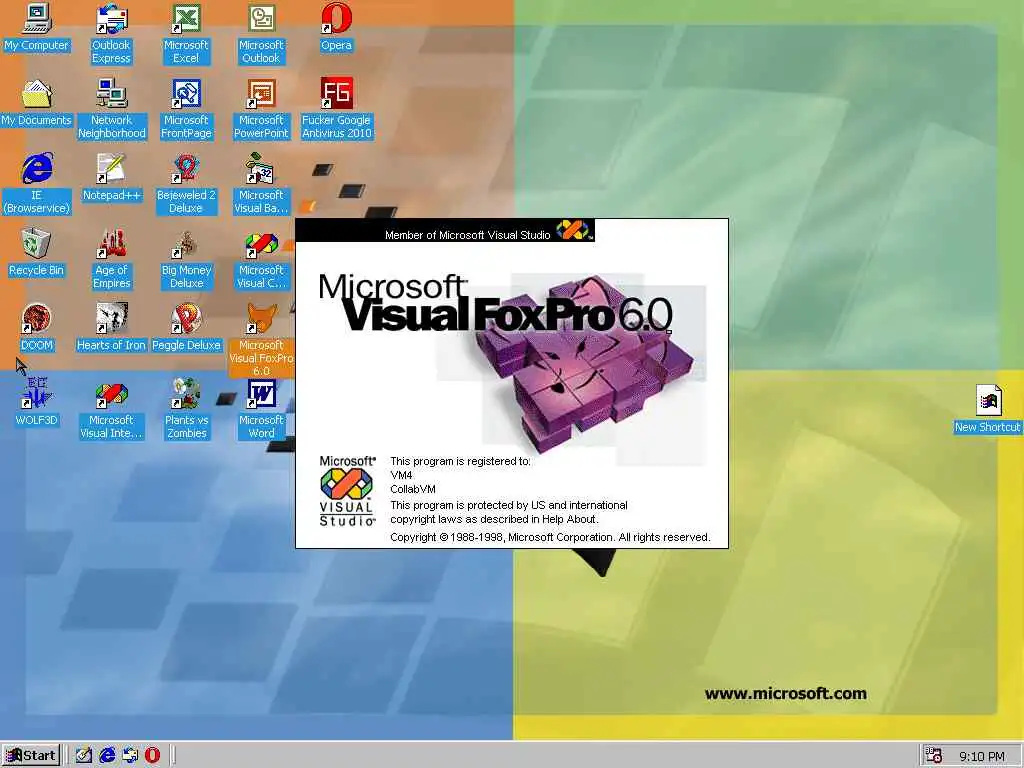Select the Microsoft Visual InterDev shortcut

[x=112, y=409]
